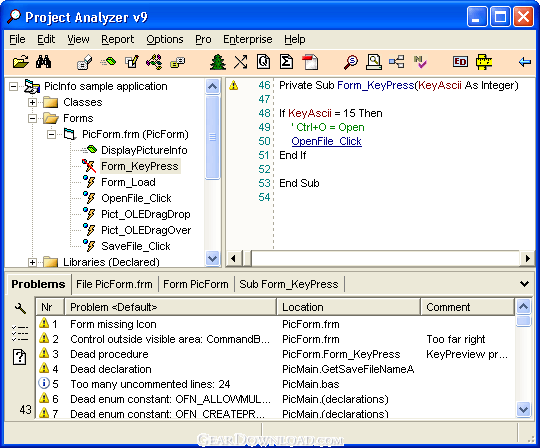Follow the OpenFile_Click code link

coord(326,141)
